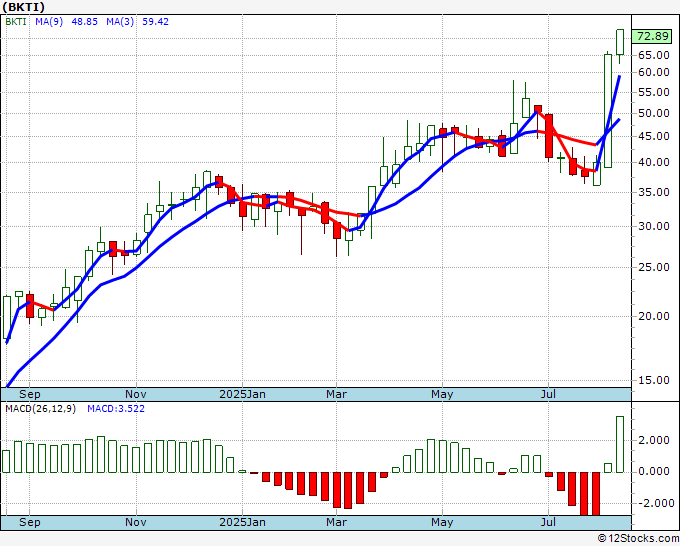Click the 45.00 price axis label
The height and width of the screenshot is (546, 680).
click(x=654, y=137)
